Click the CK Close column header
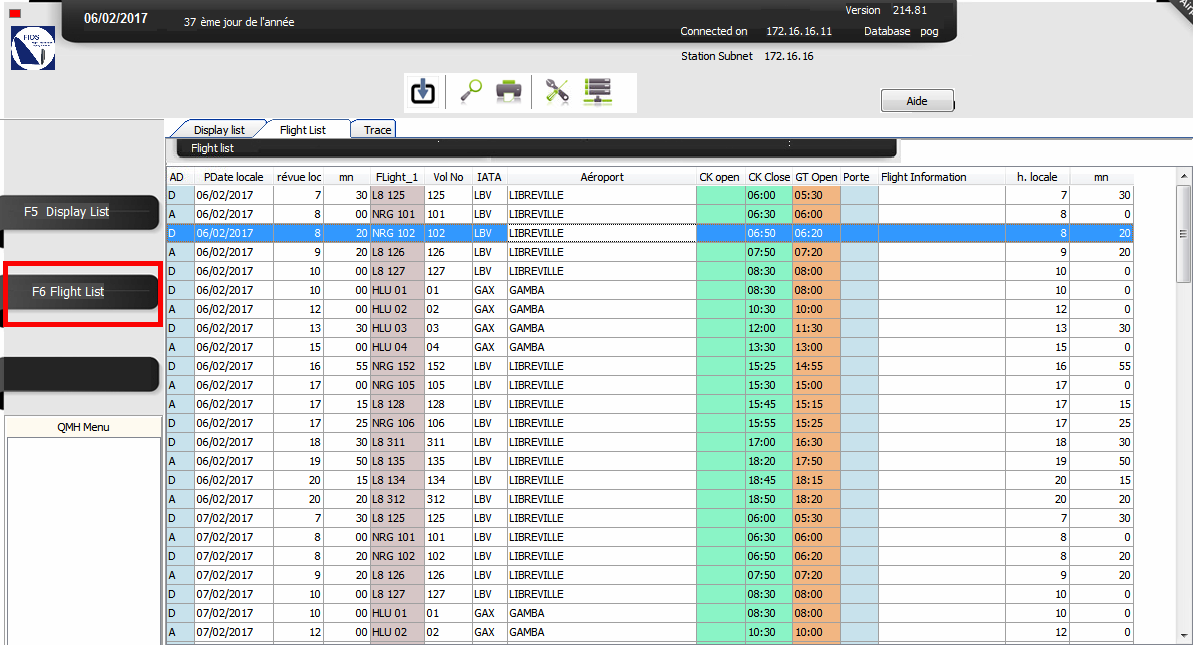Image resolution: width=1193 pixels, height=645 pixels. (768, 177)
